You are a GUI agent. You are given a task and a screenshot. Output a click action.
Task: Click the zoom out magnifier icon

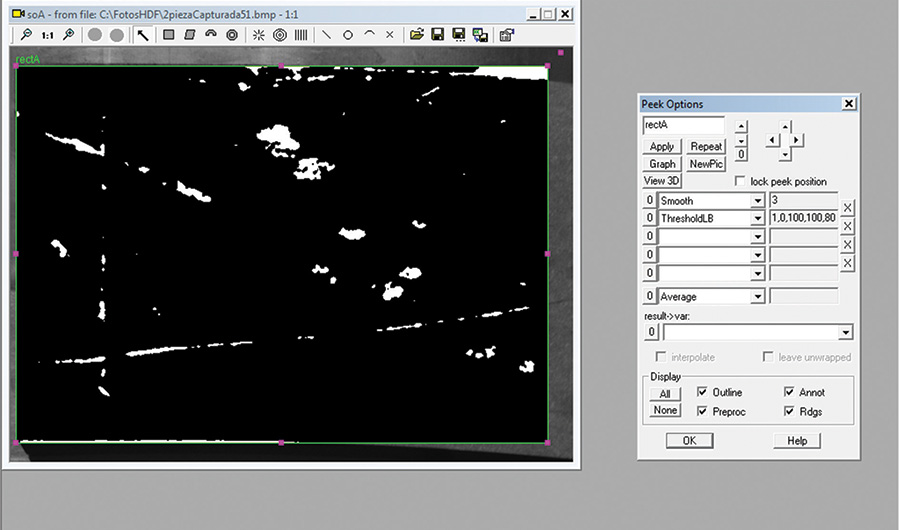pyautogui.click(x=27, y=34)
